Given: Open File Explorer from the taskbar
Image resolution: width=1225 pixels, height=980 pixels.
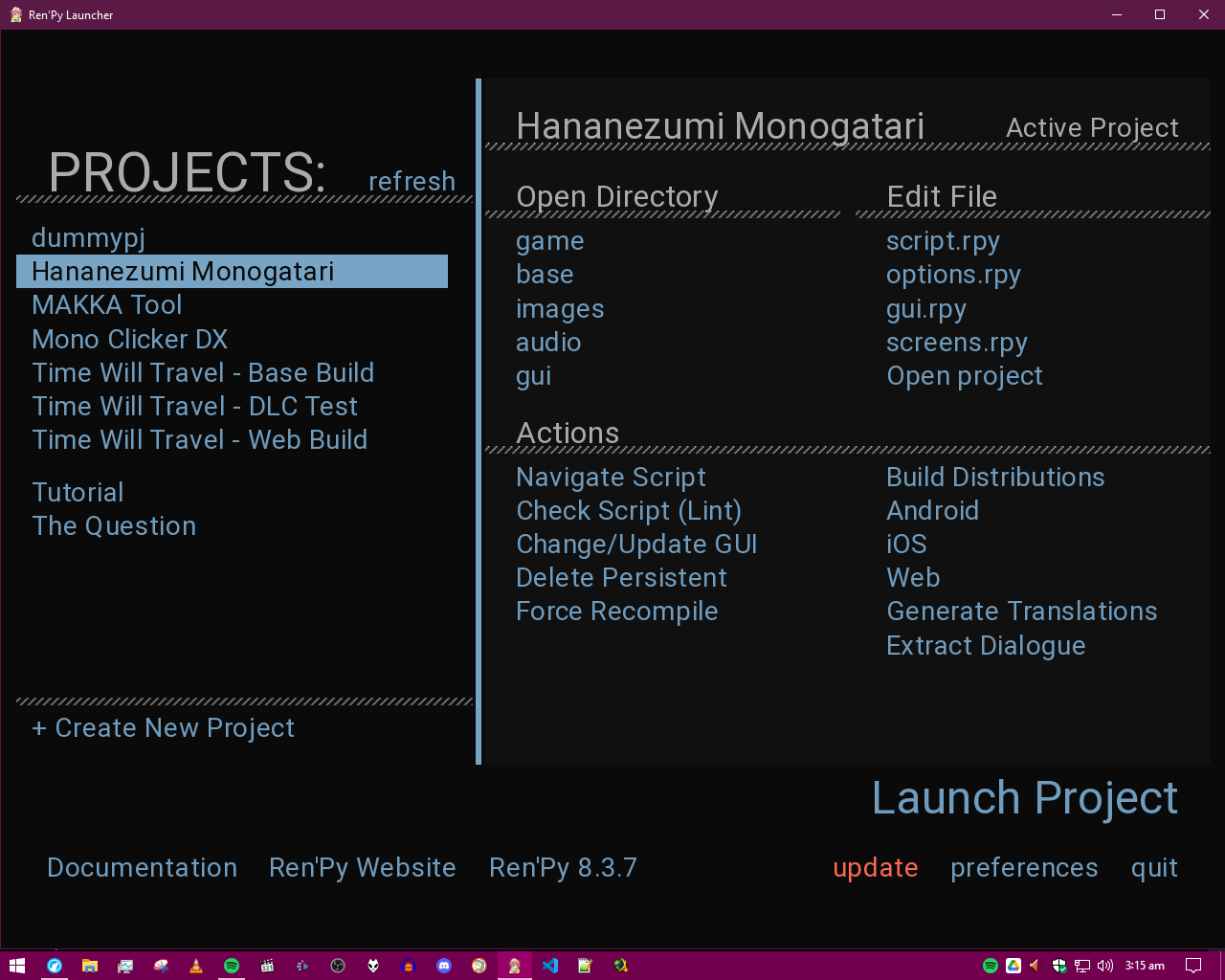Looking at the screenshot, I should 89,966.
